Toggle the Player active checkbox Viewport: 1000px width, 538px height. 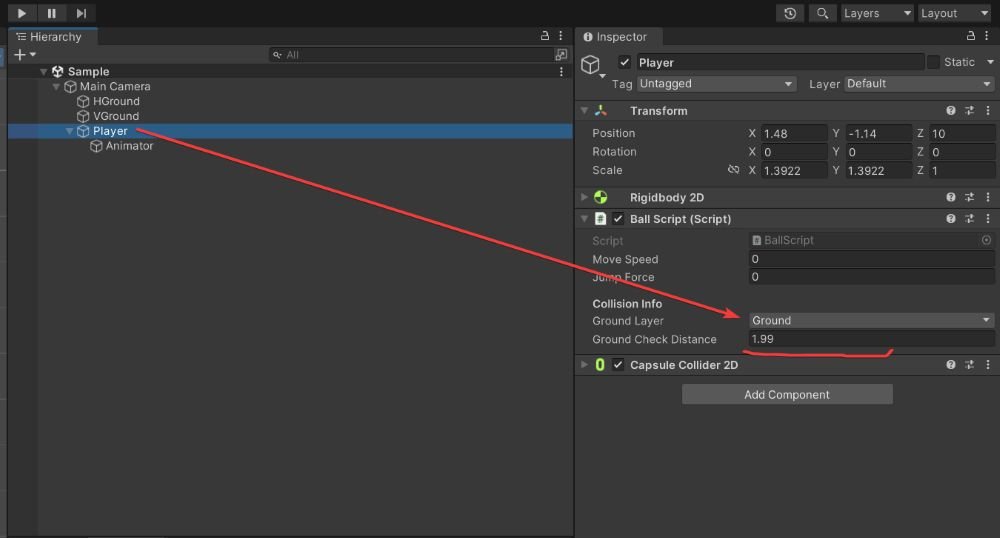tap(624, 62)
